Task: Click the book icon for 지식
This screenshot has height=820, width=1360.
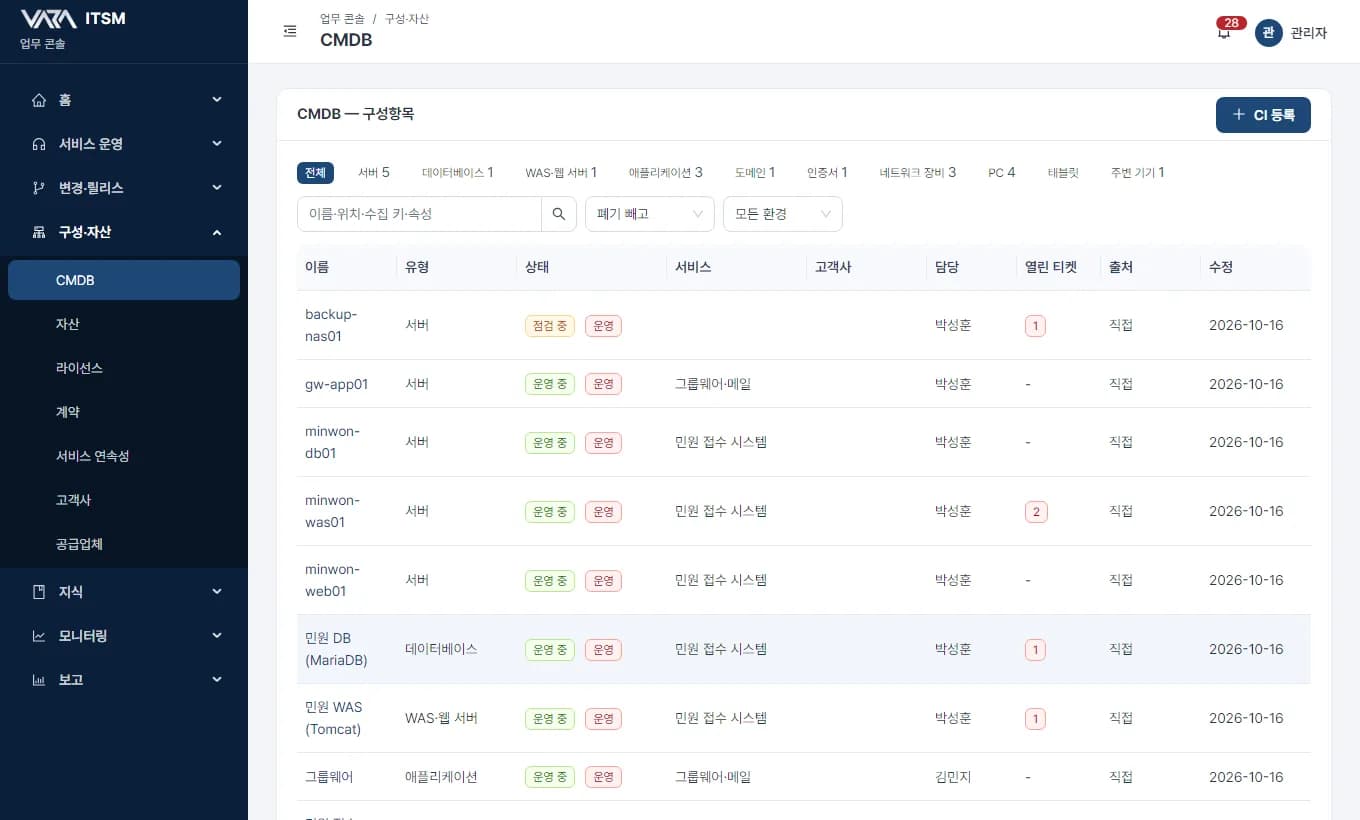Action: coord(39,592)
